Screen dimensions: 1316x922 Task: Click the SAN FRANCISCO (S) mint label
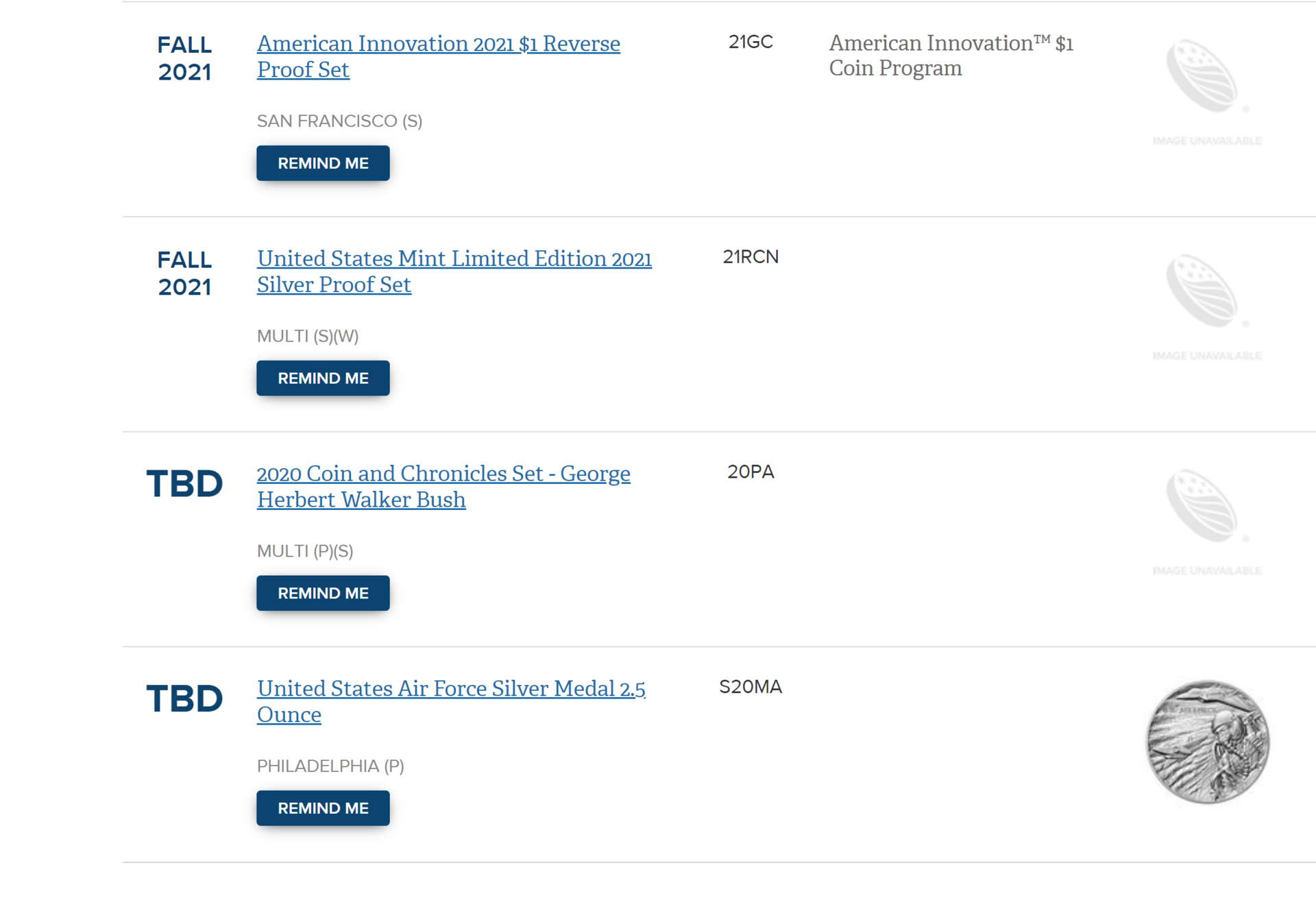[339, 121]
